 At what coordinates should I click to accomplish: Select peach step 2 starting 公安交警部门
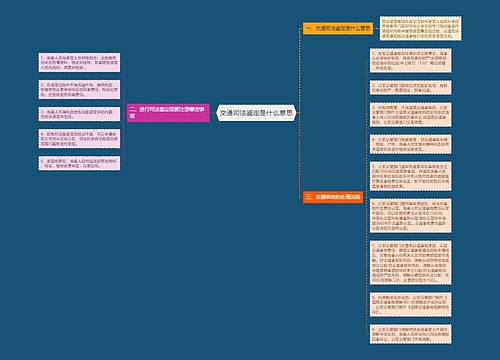tap(411, 87)
